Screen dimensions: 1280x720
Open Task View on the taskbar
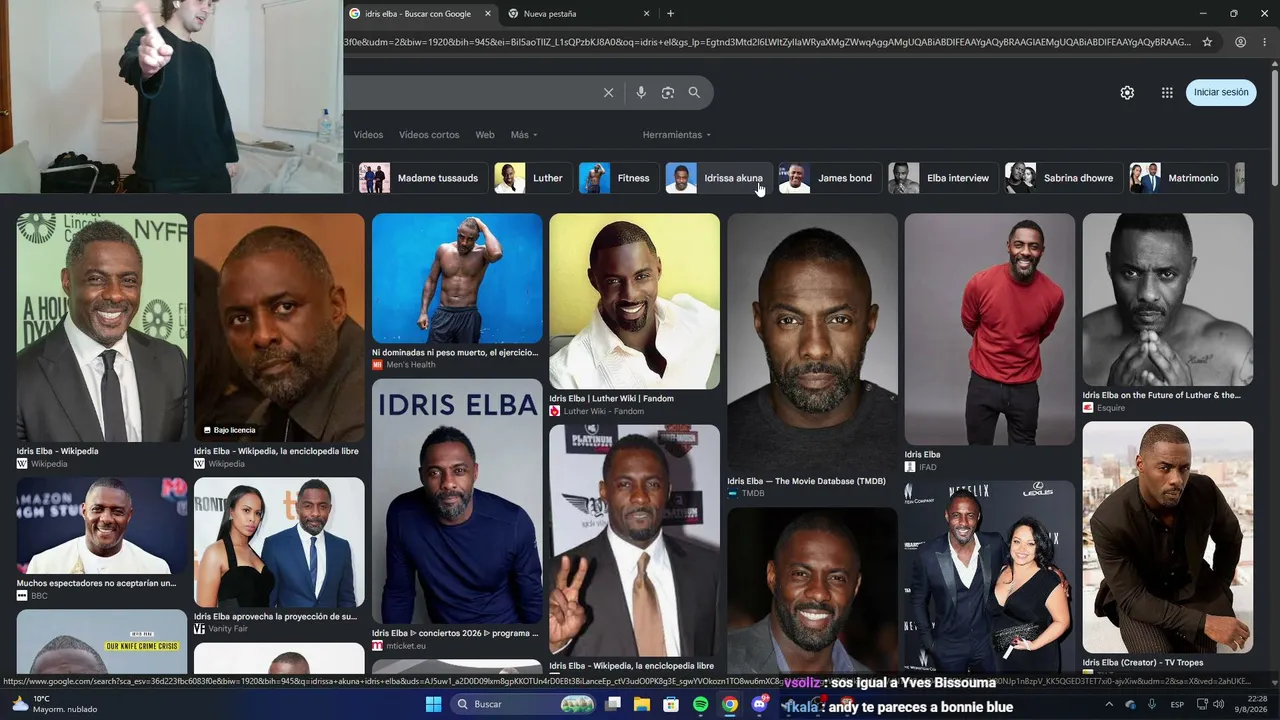611,705
